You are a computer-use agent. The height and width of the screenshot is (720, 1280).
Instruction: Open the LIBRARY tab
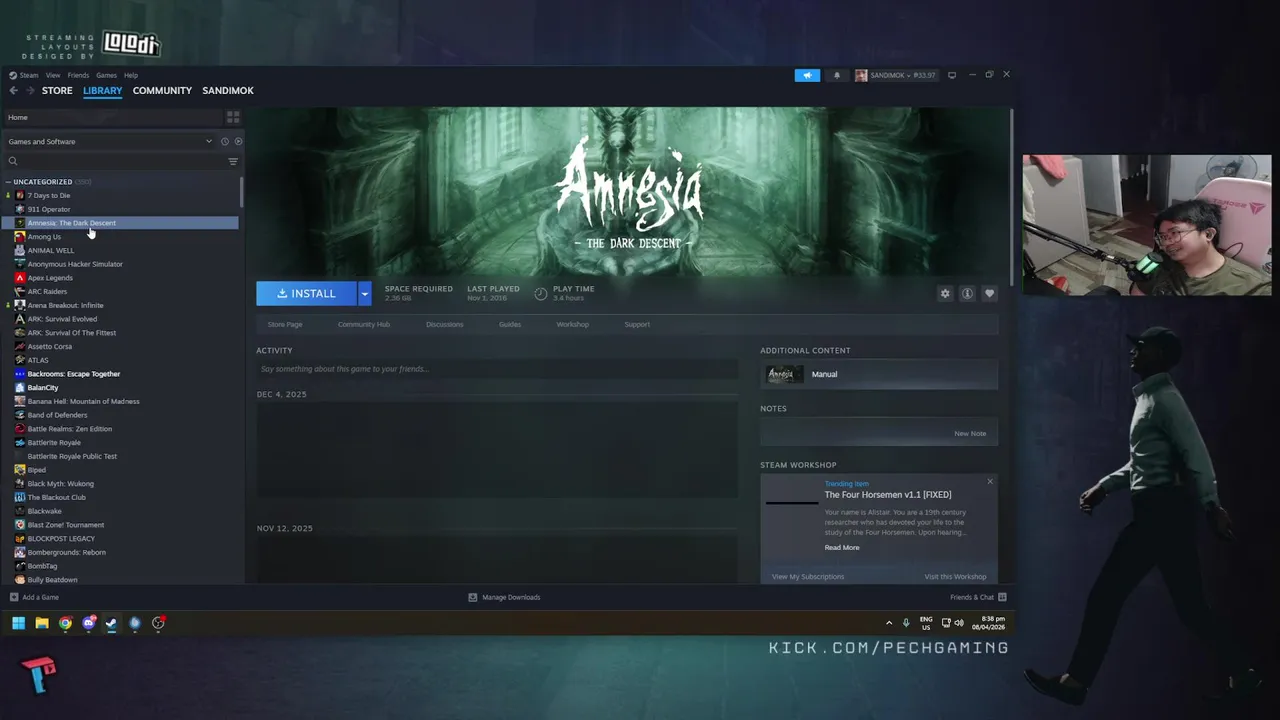pyautogui.click(x=103, y=90)
